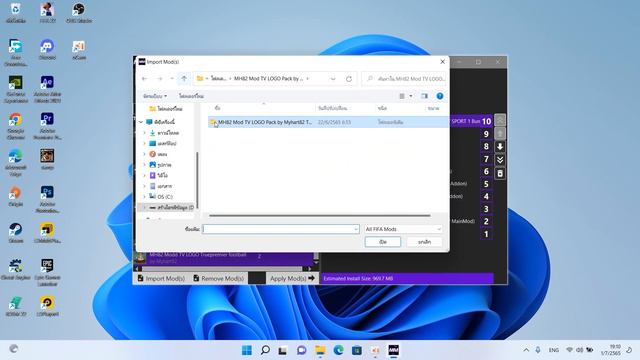The width and height of the screenshot is (640, 360).
Task: Select the D: drive in navigation pane
Action: tap(171, 207)
